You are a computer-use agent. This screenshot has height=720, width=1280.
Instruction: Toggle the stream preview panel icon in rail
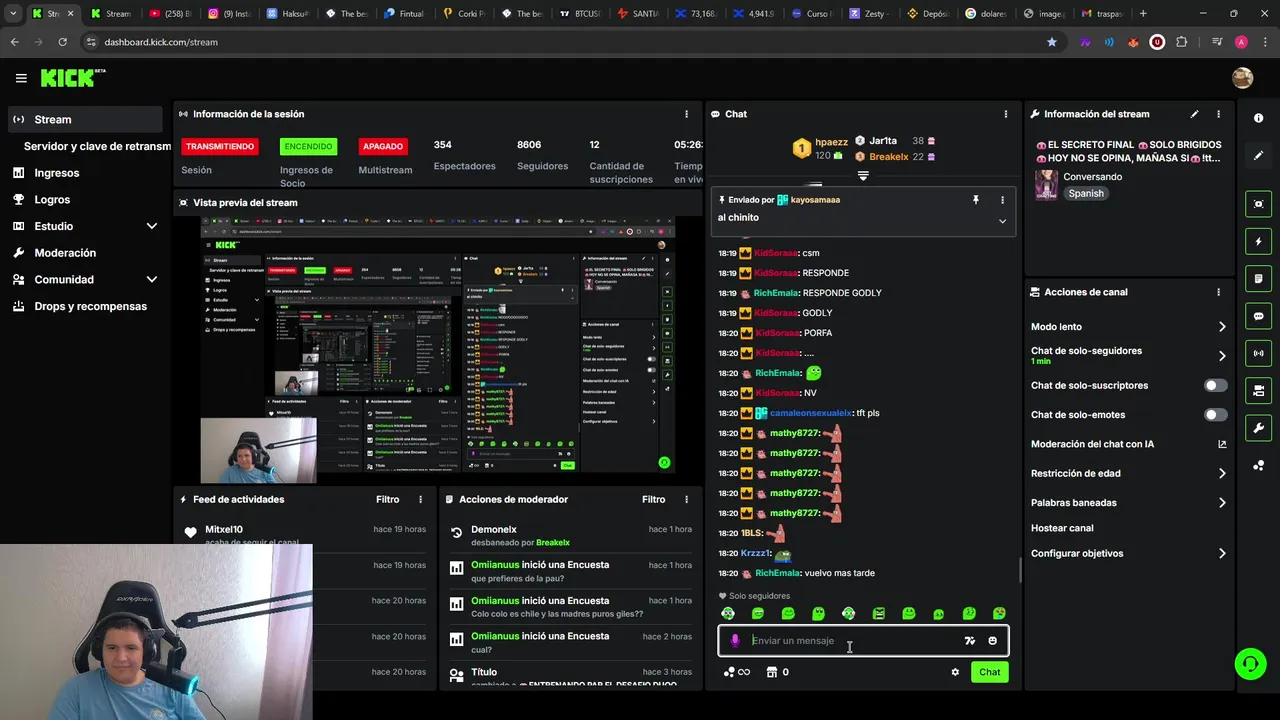1258,204
